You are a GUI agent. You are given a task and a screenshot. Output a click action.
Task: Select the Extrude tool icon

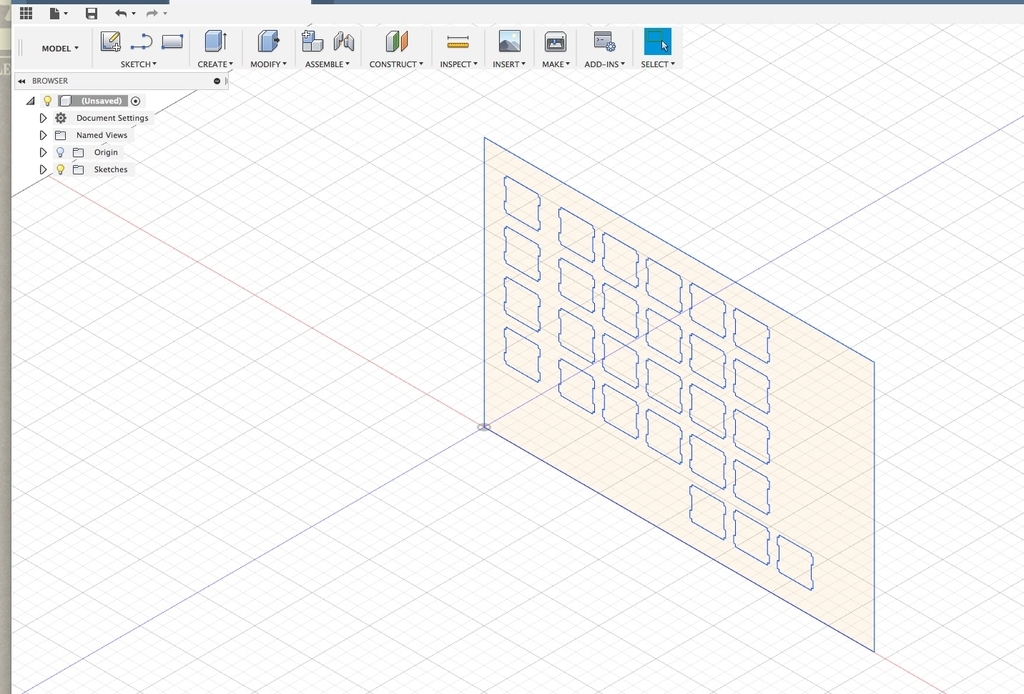215,41
